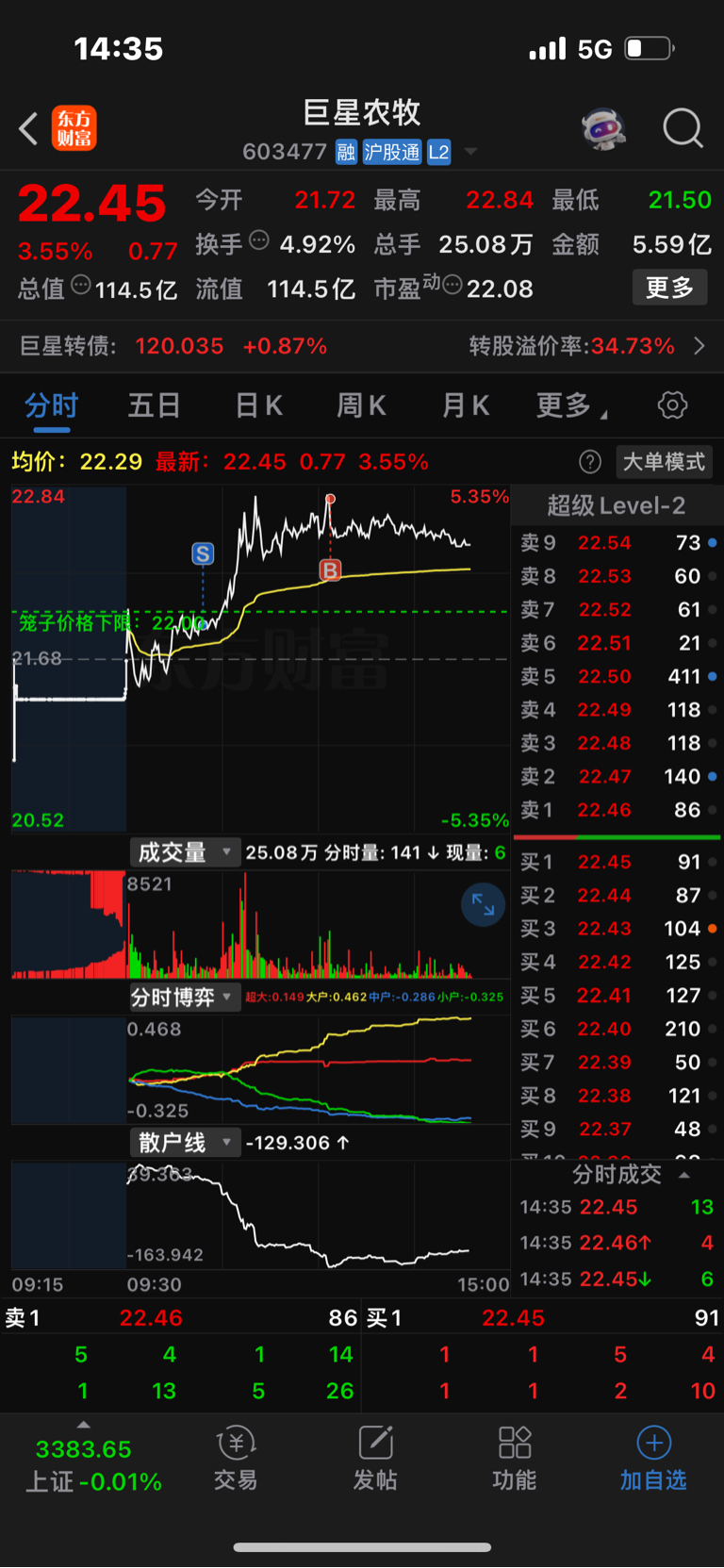The width and height of the screenshot is (724, 1568).
Task: Open 巨星转债 details chevron
Action: tap(699, 346)
